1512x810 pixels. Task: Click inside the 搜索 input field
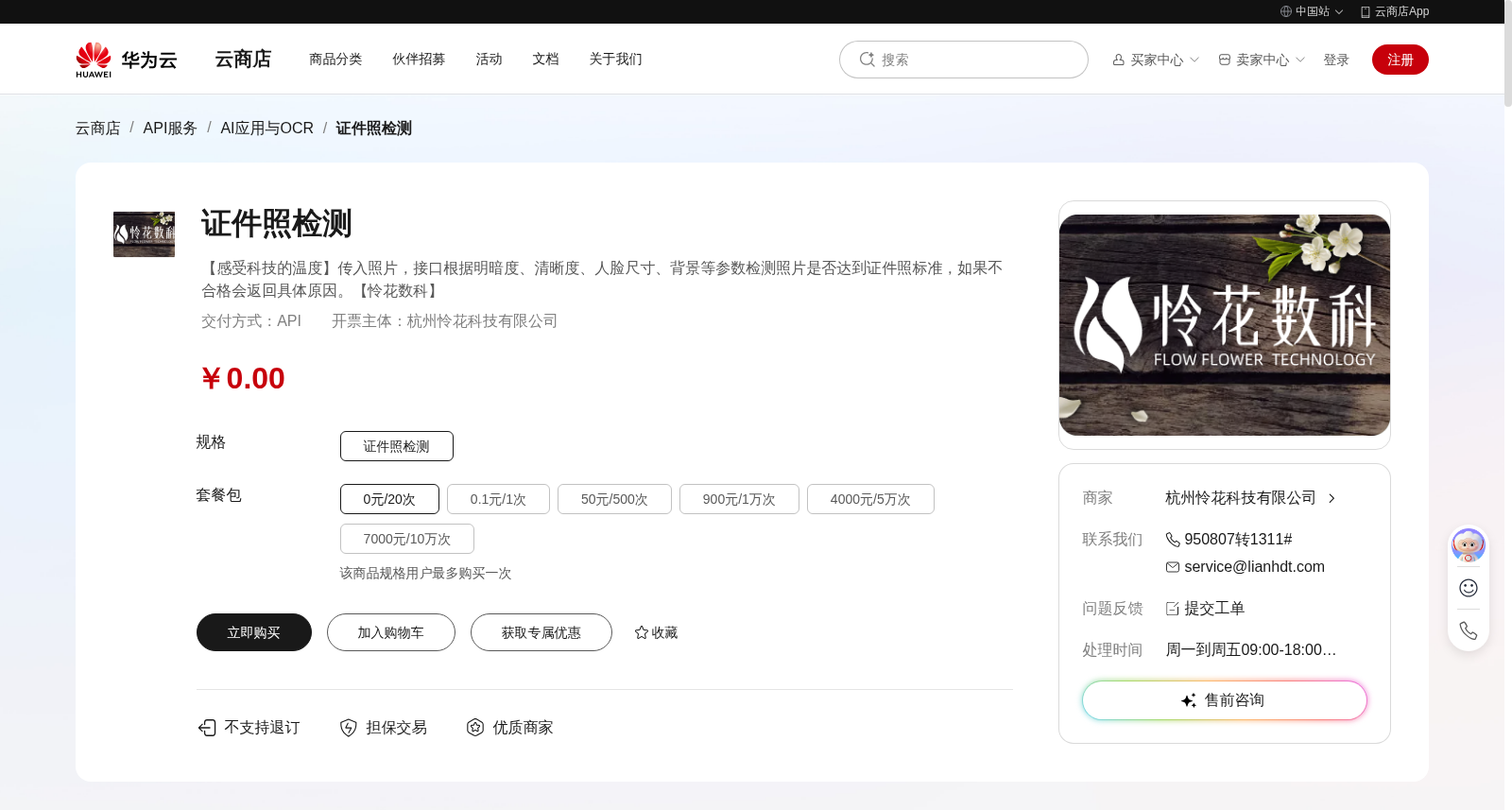pos(964,60)
